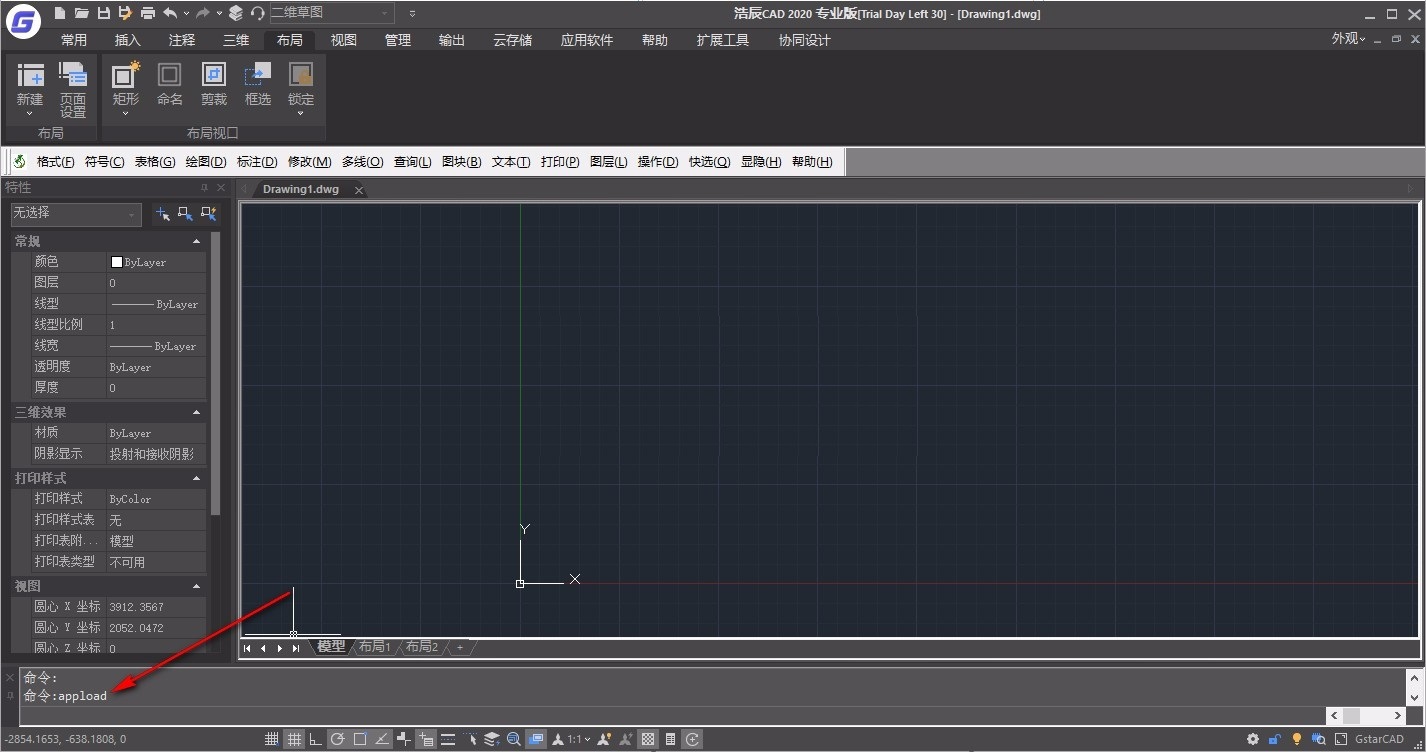Viewport: 1426px width, 752px height.
Task: Click the light bulb icon in the status bar
Action: (1297, 740)
